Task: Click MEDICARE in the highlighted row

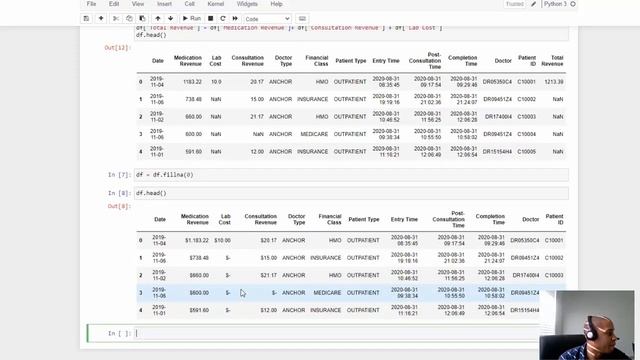Action: point(327,293)
